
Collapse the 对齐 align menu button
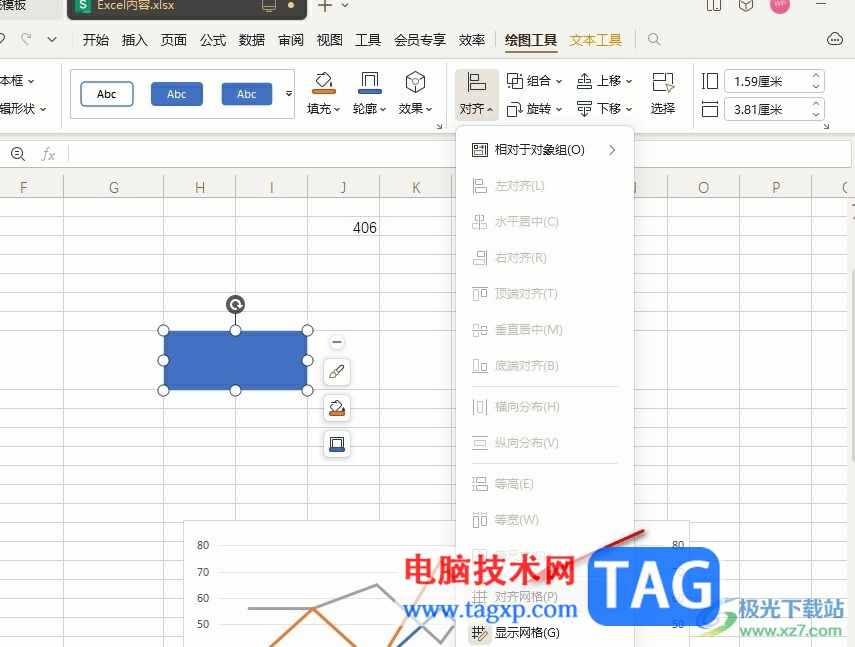coord(477,94)
